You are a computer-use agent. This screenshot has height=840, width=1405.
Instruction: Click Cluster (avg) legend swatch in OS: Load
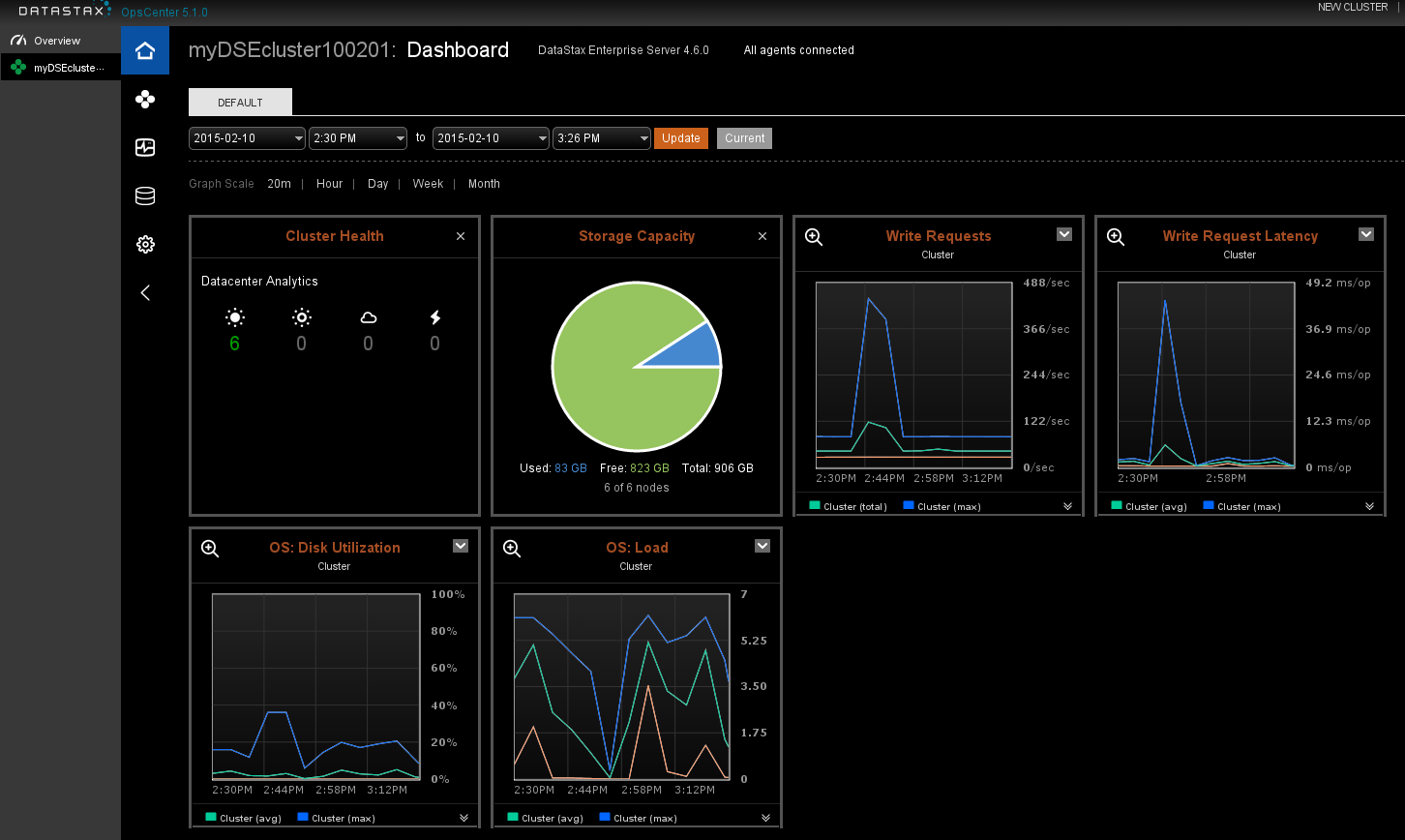click(x=513, y=817)
